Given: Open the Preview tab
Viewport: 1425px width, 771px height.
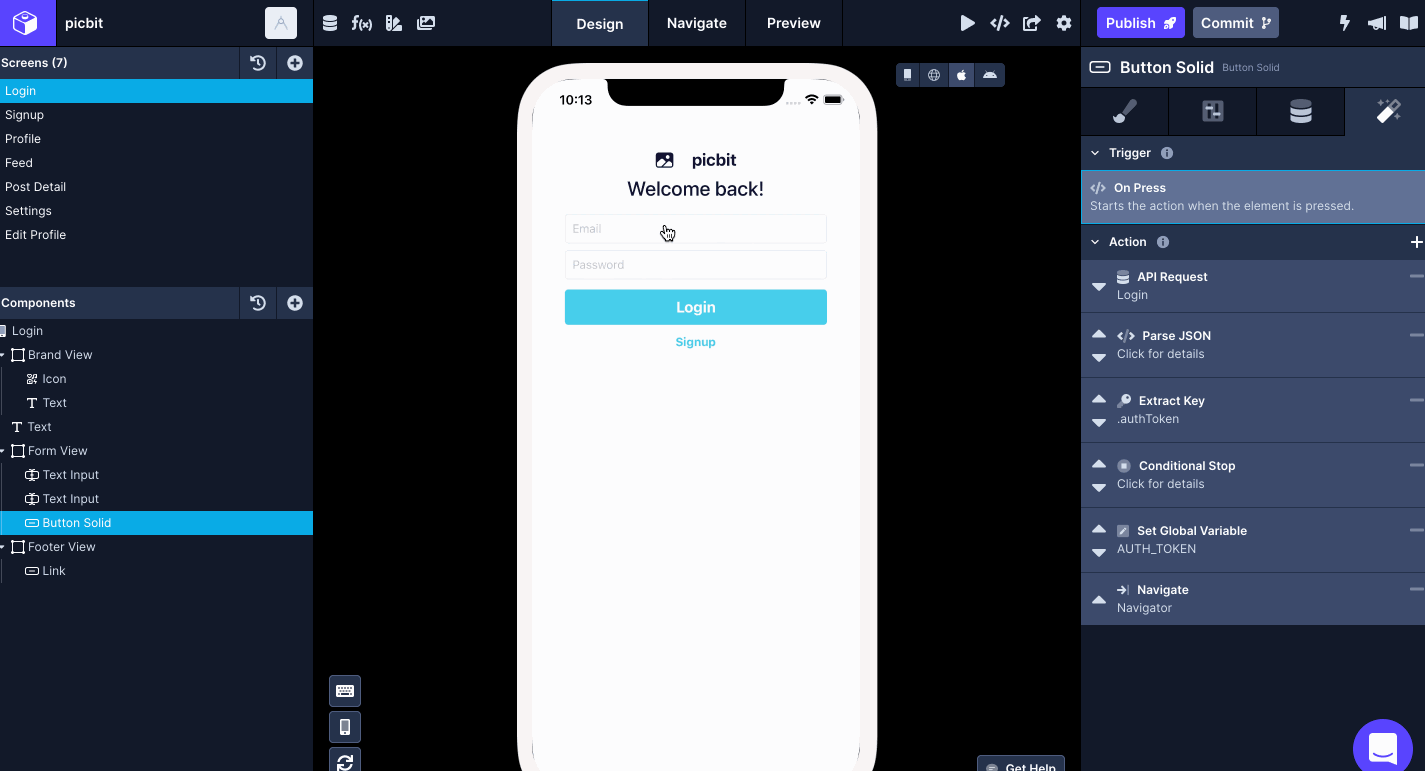Looking at the screenshot, I should coord(793,22).
